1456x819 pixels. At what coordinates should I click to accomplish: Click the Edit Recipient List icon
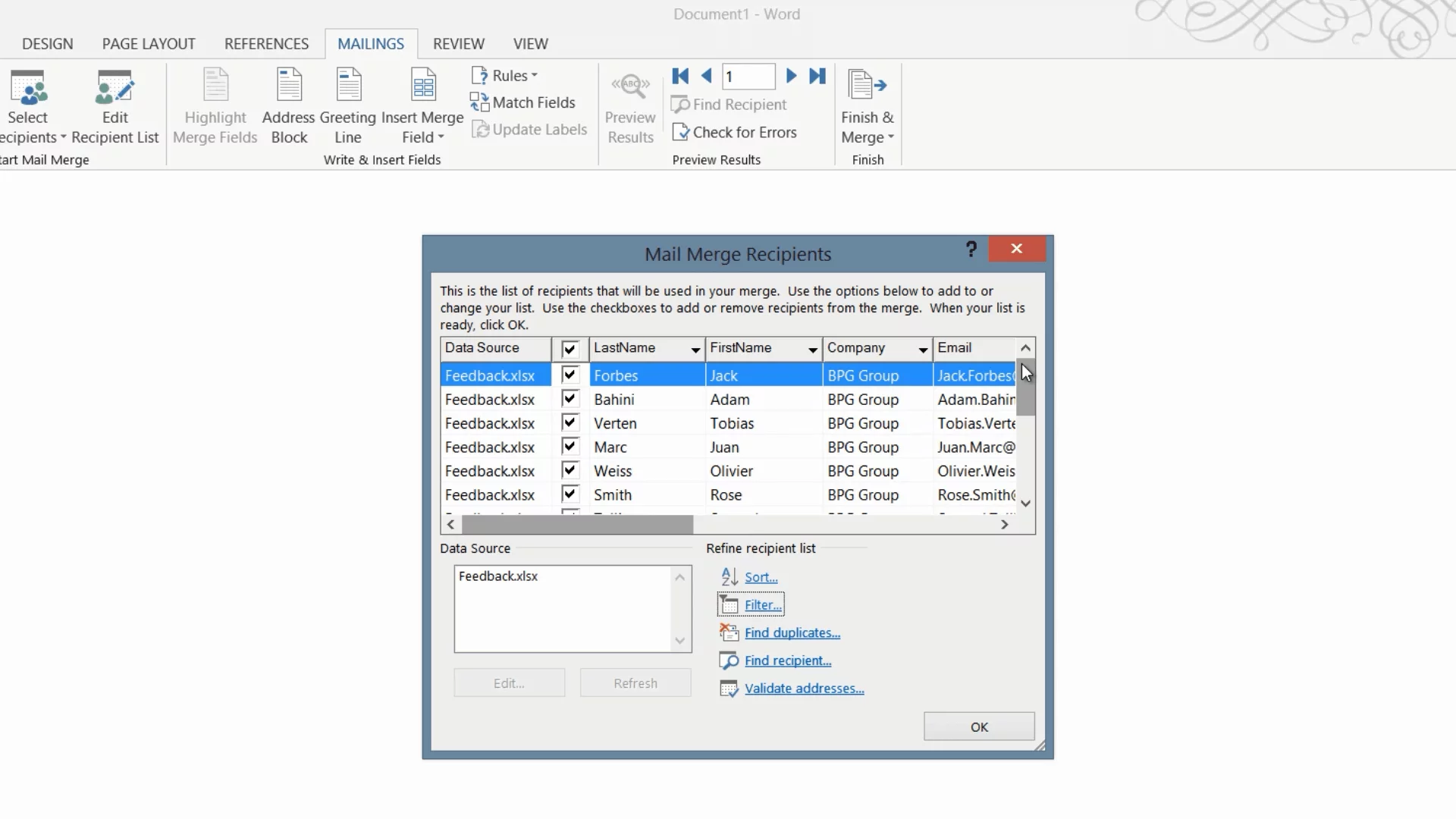click(x=115, y=87)
